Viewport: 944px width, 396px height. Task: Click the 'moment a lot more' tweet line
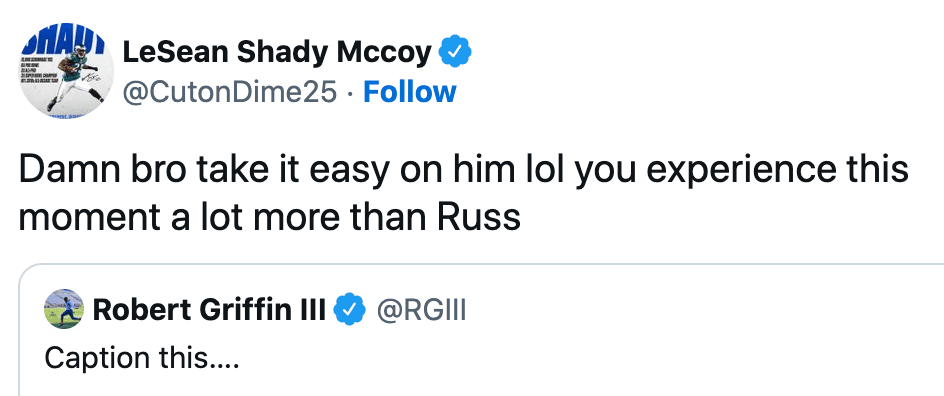(270, 216)
